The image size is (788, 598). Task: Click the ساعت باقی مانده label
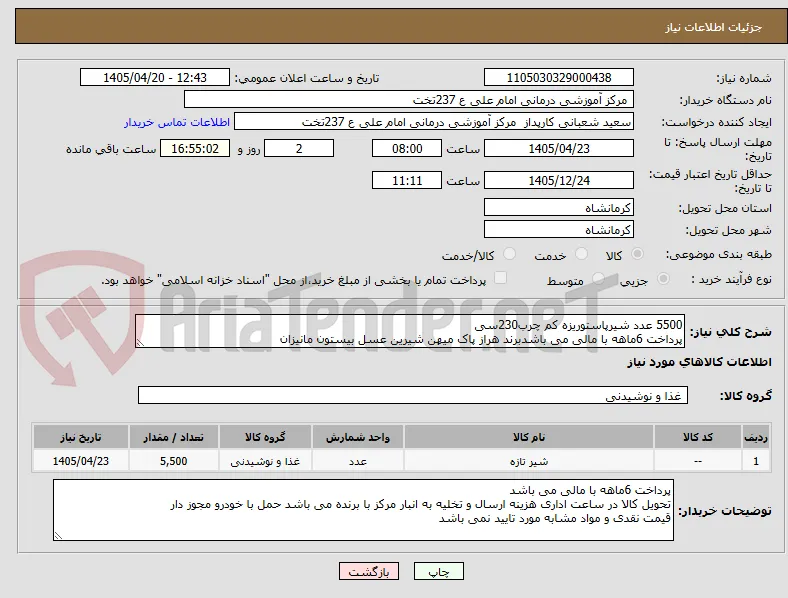click(111, 149)
